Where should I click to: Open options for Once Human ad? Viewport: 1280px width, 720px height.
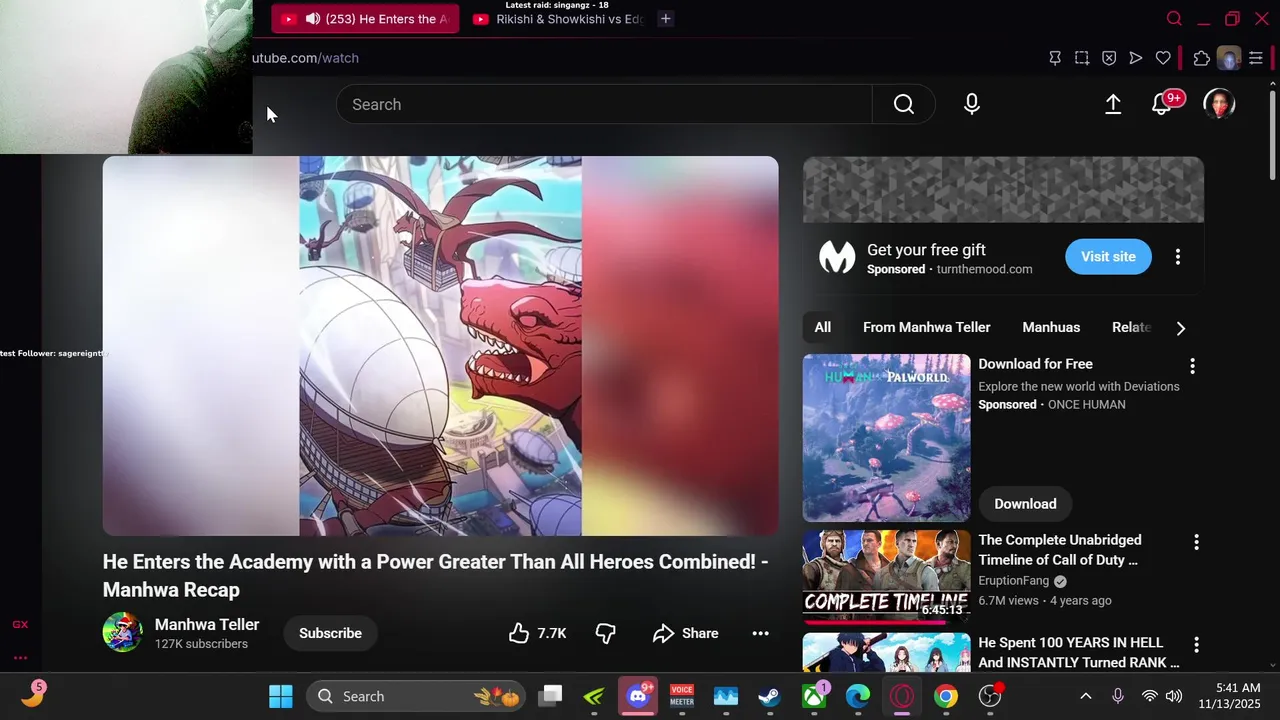pyautogui.click(x=1192, y=366)
